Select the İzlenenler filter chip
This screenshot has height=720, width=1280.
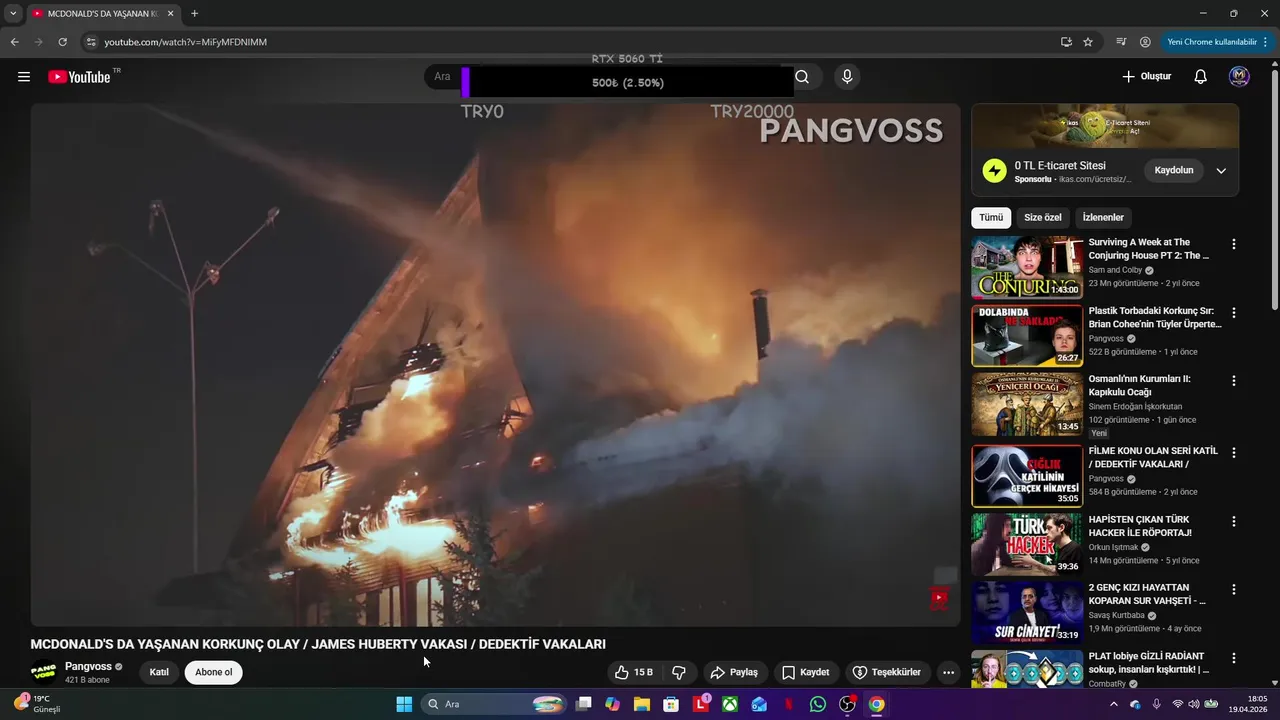click(1103, 217)
